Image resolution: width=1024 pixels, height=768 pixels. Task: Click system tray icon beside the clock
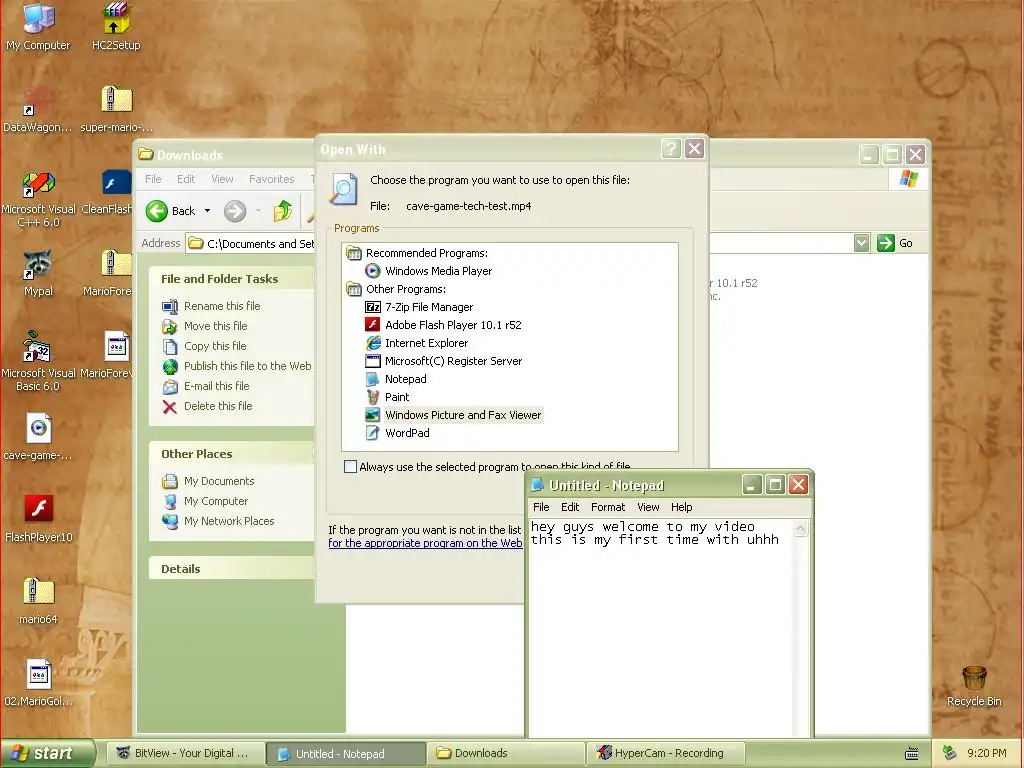click(950, 753)
